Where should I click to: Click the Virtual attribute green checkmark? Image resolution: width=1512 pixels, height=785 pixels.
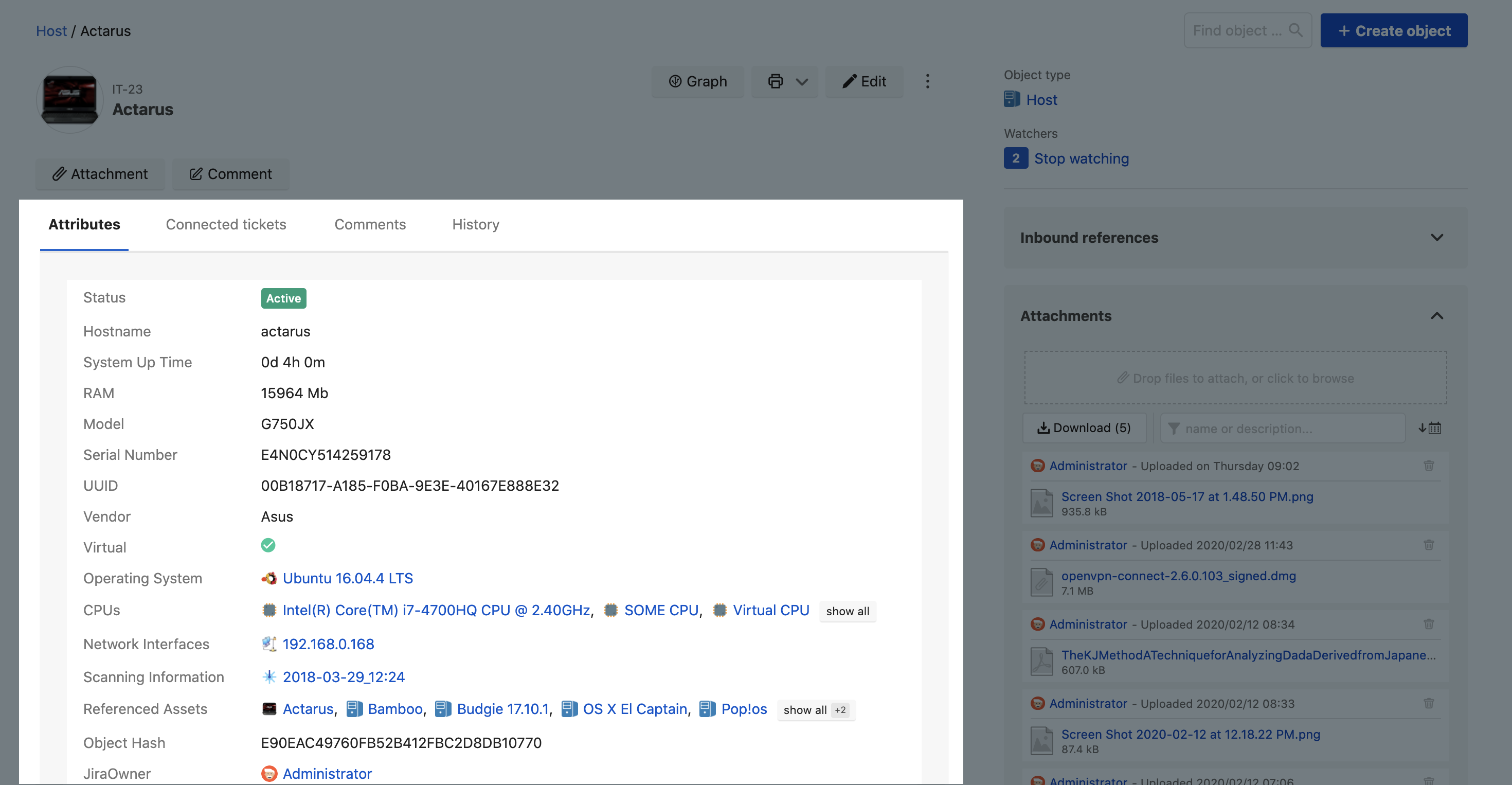coord(268,545)
